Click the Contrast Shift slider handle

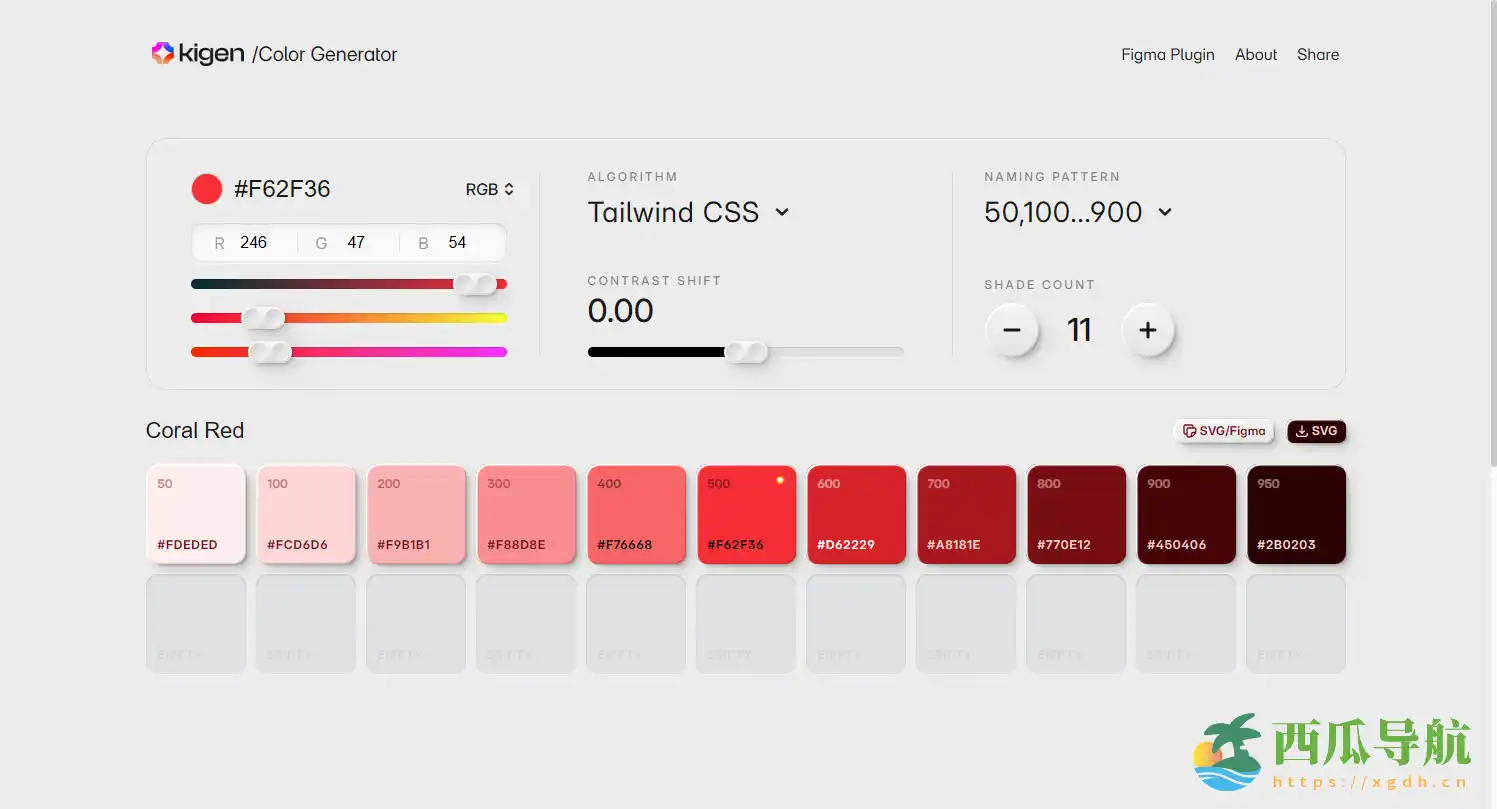[x=746, y=352]
